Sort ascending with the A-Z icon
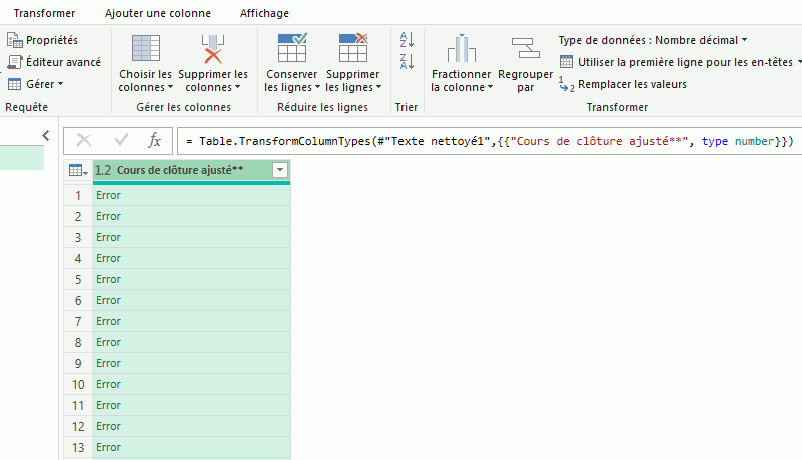Image resolution: width=802 pixels, height=460 pixels. (406, 40)
